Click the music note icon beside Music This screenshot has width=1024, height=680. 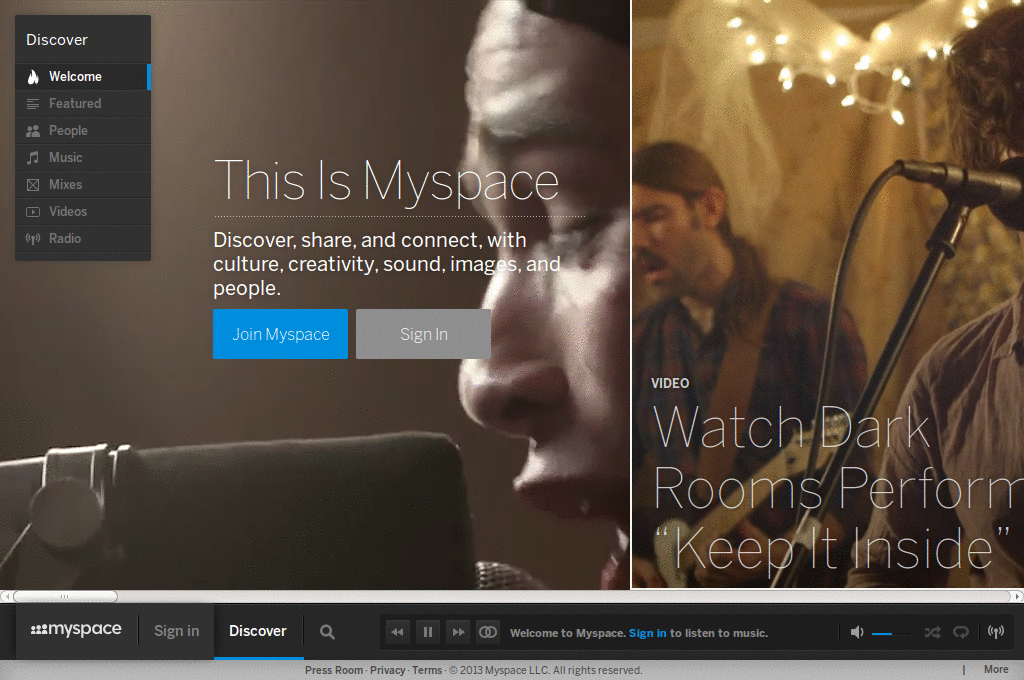coord(33,157)
